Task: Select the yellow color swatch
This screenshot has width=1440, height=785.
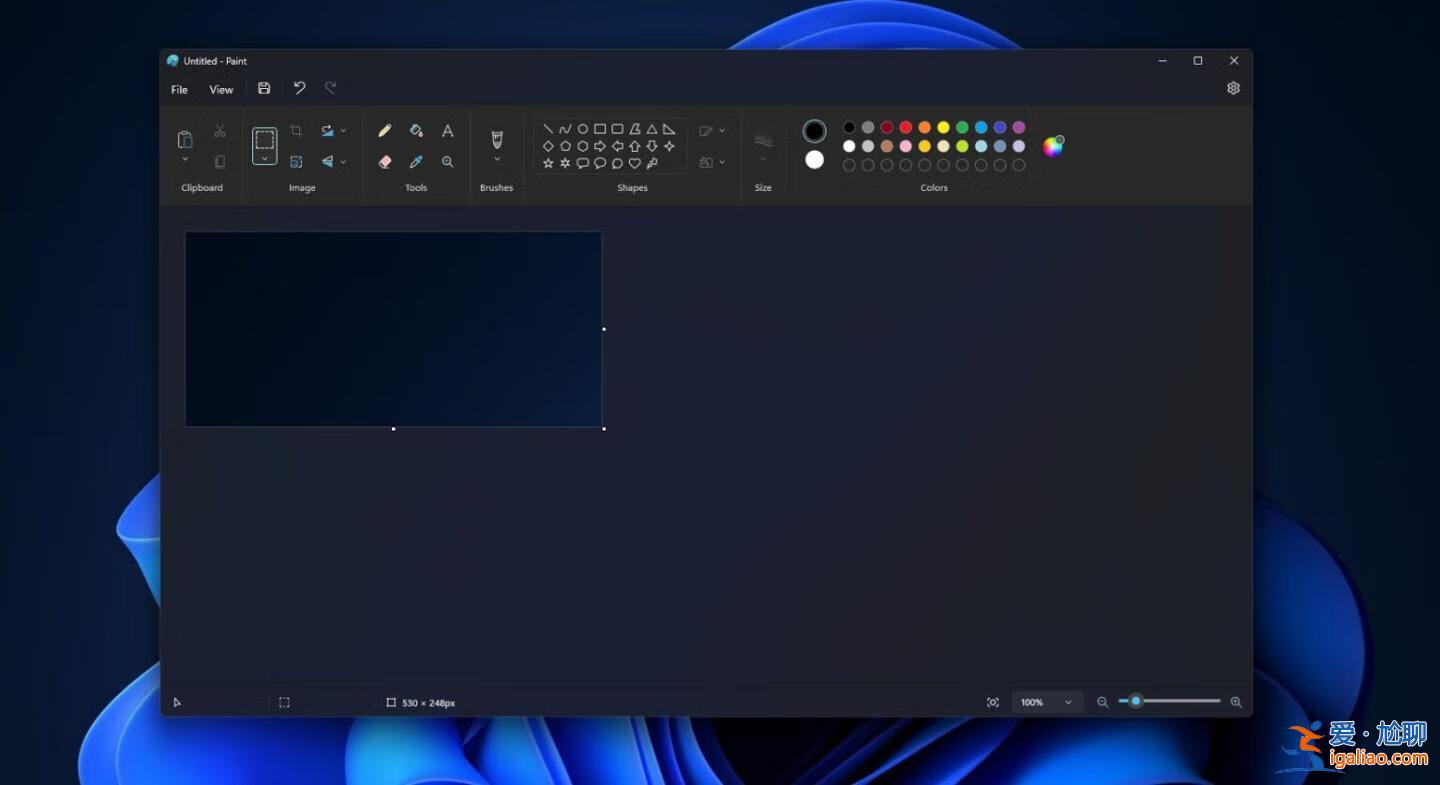Action: 941,127
